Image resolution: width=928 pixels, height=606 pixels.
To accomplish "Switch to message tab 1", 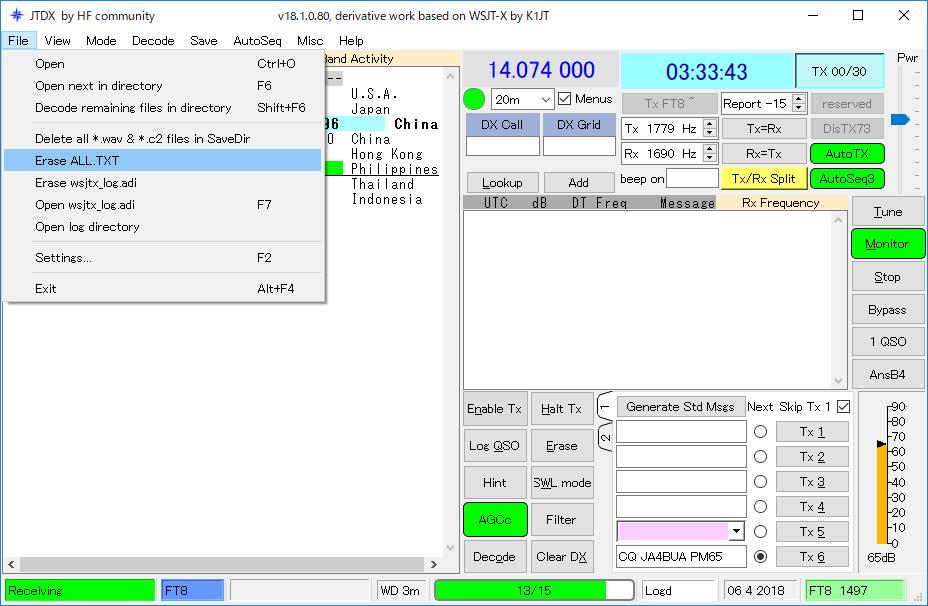I will pos(605,407).
